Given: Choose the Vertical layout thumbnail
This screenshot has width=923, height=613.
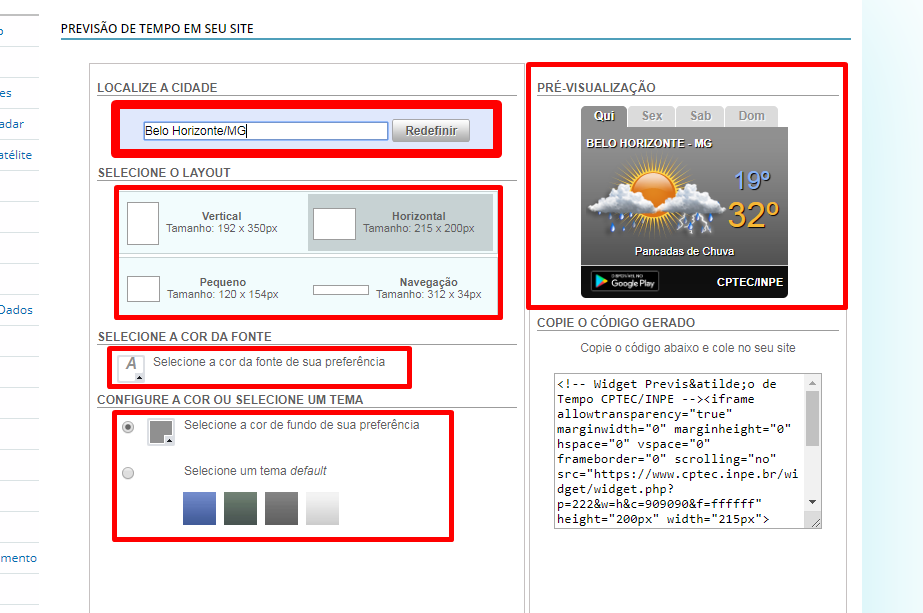Looking at the screenshot, I should click(143, 223).
